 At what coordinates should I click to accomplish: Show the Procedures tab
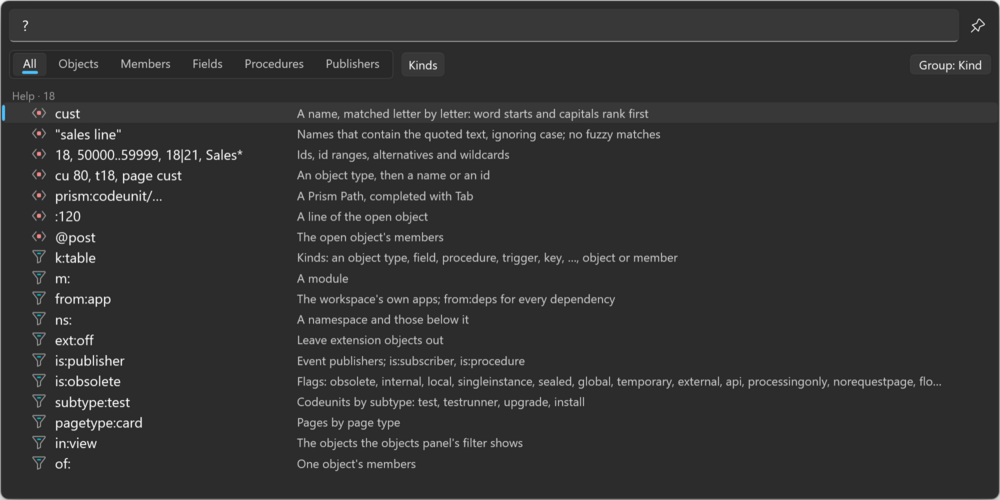pos(274,64)
